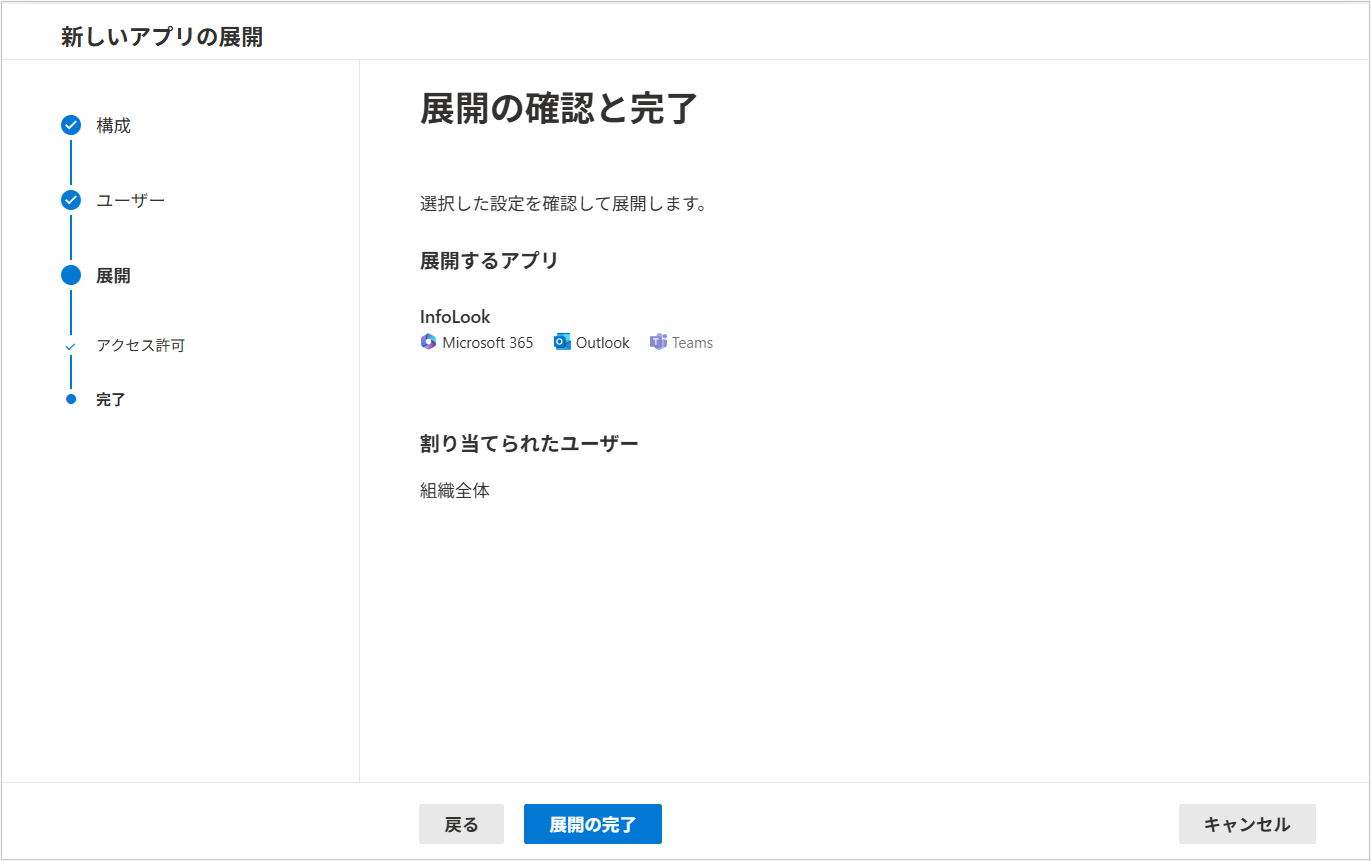Viewport: 1371px width, 861px height.
Task: Select the 完了 sub-step label
Action: coord(111,400)
